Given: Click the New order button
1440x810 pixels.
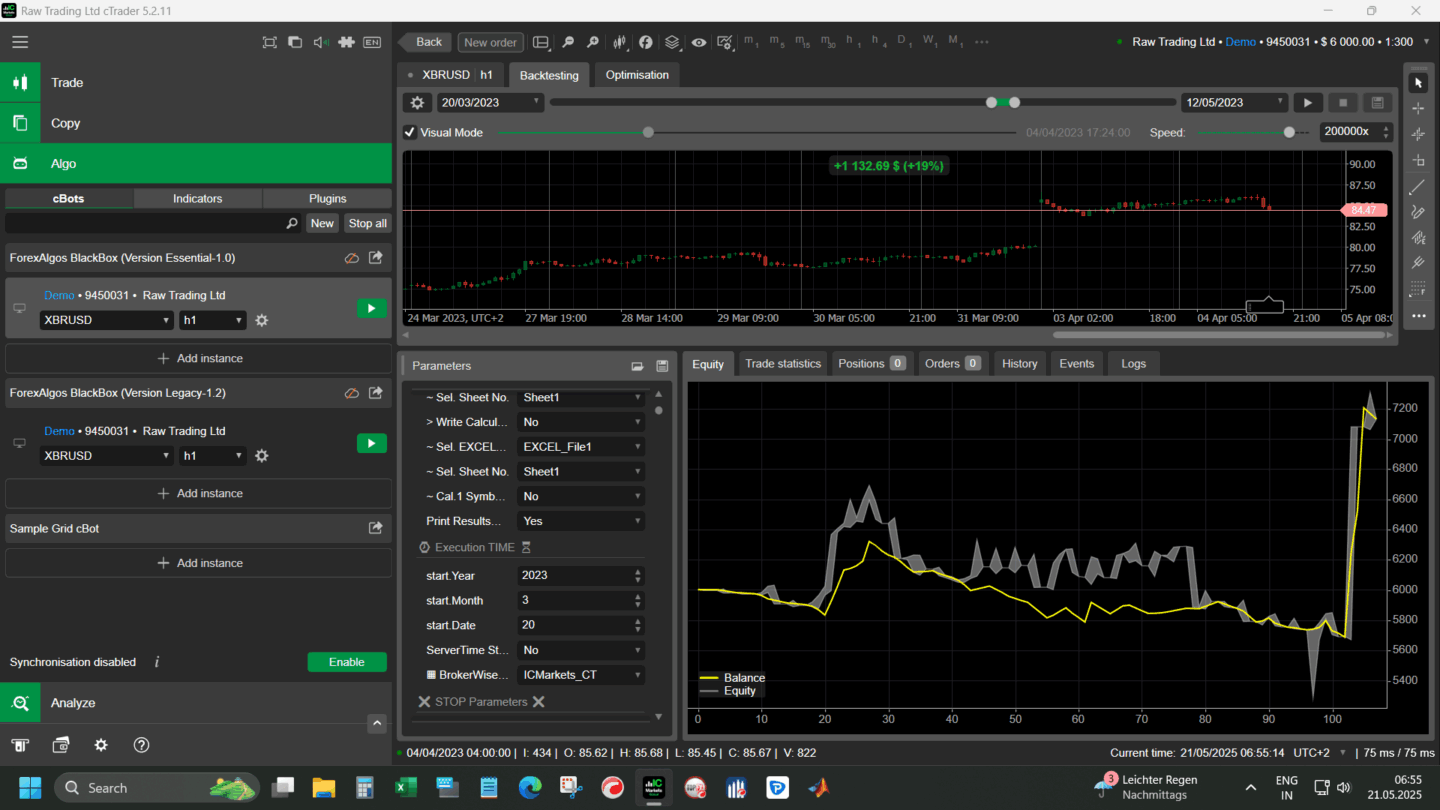Looking at the screenshot, I should point(490,42).
